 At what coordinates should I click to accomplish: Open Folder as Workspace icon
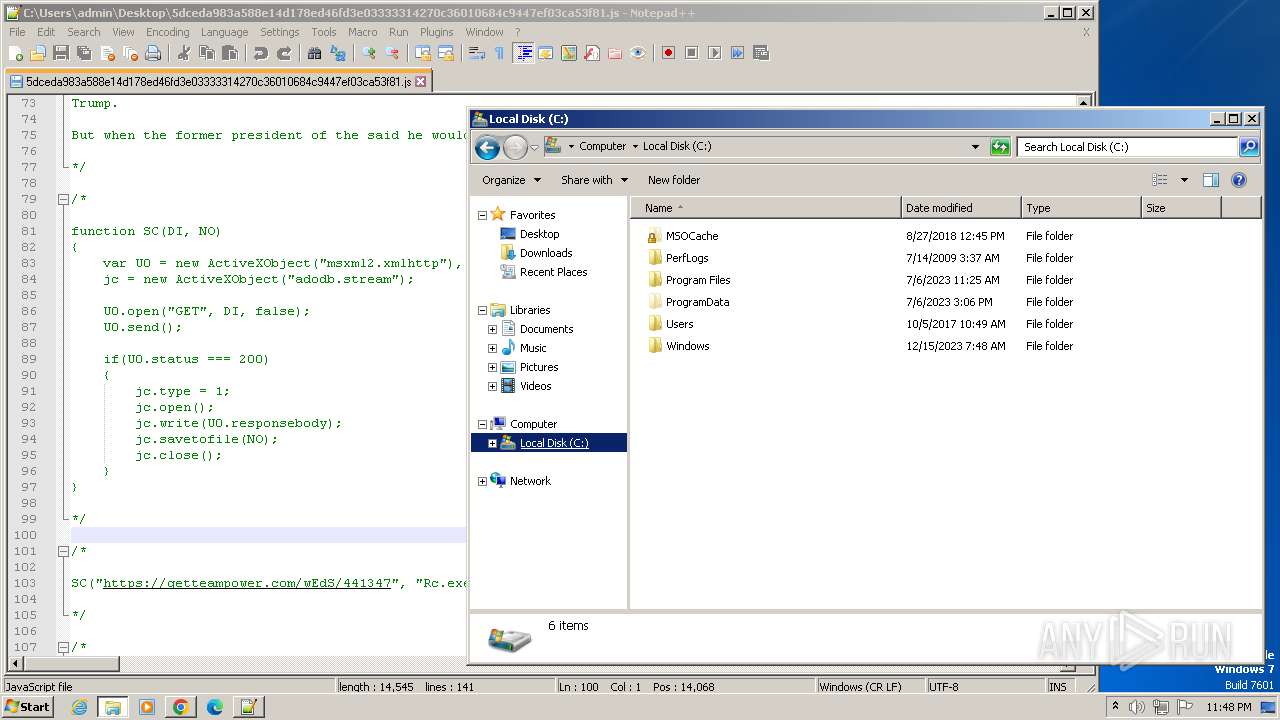(x=614, y=53)
